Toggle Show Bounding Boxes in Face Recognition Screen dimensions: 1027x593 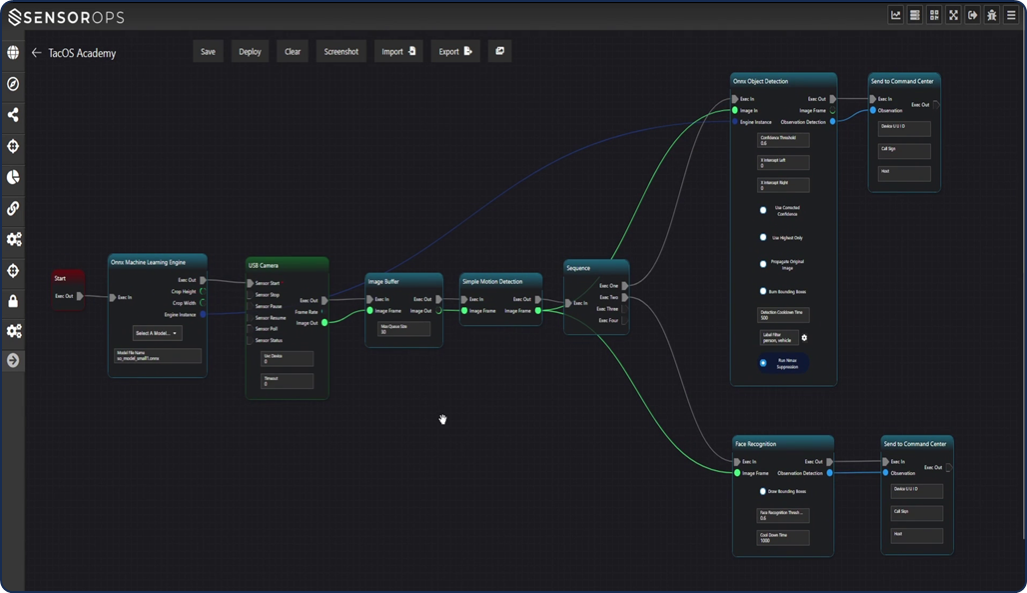(762, 492)
